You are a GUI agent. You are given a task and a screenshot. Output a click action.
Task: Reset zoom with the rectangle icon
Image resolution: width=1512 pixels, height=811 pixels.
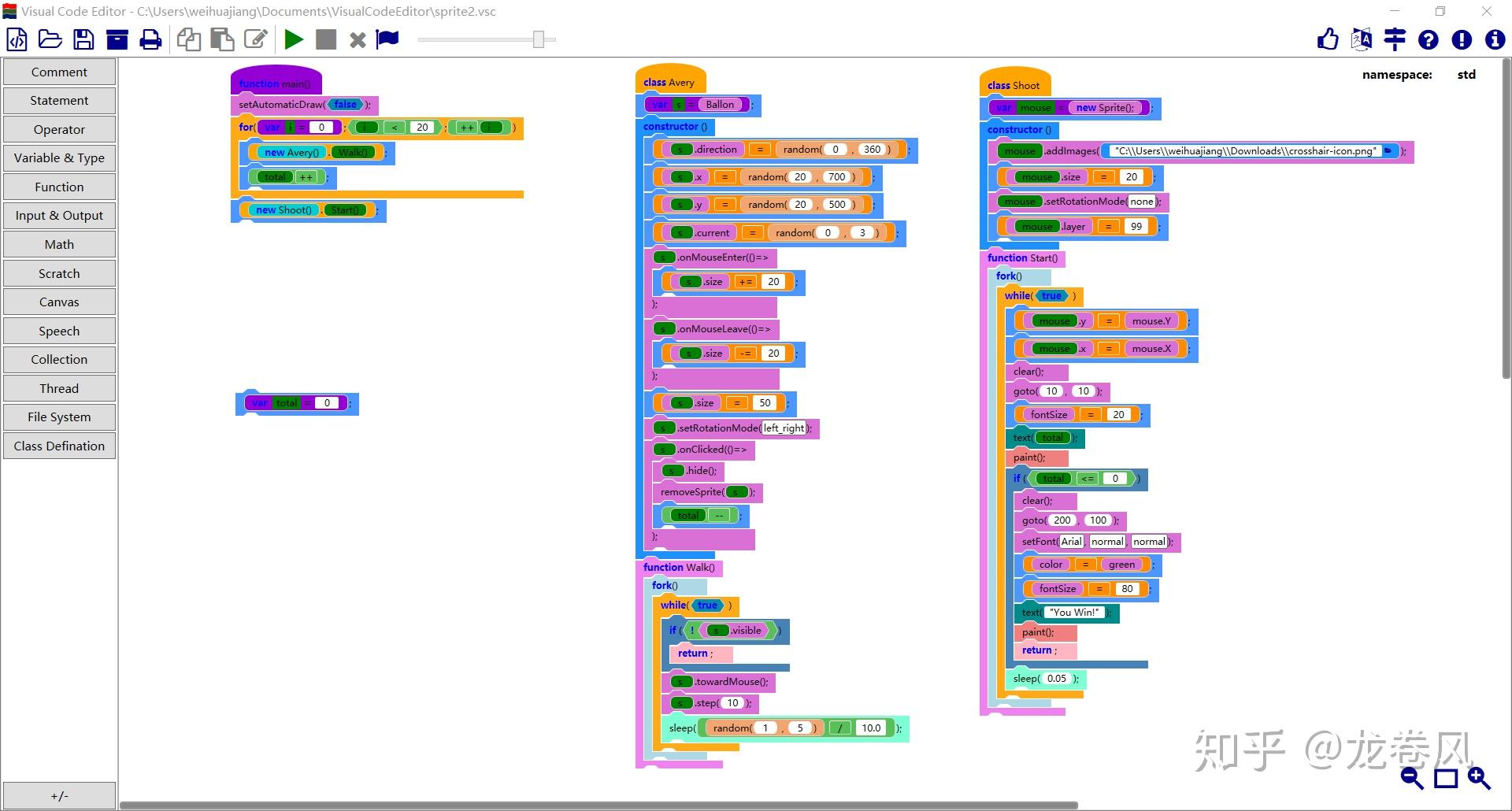[x=1446, y=779]
